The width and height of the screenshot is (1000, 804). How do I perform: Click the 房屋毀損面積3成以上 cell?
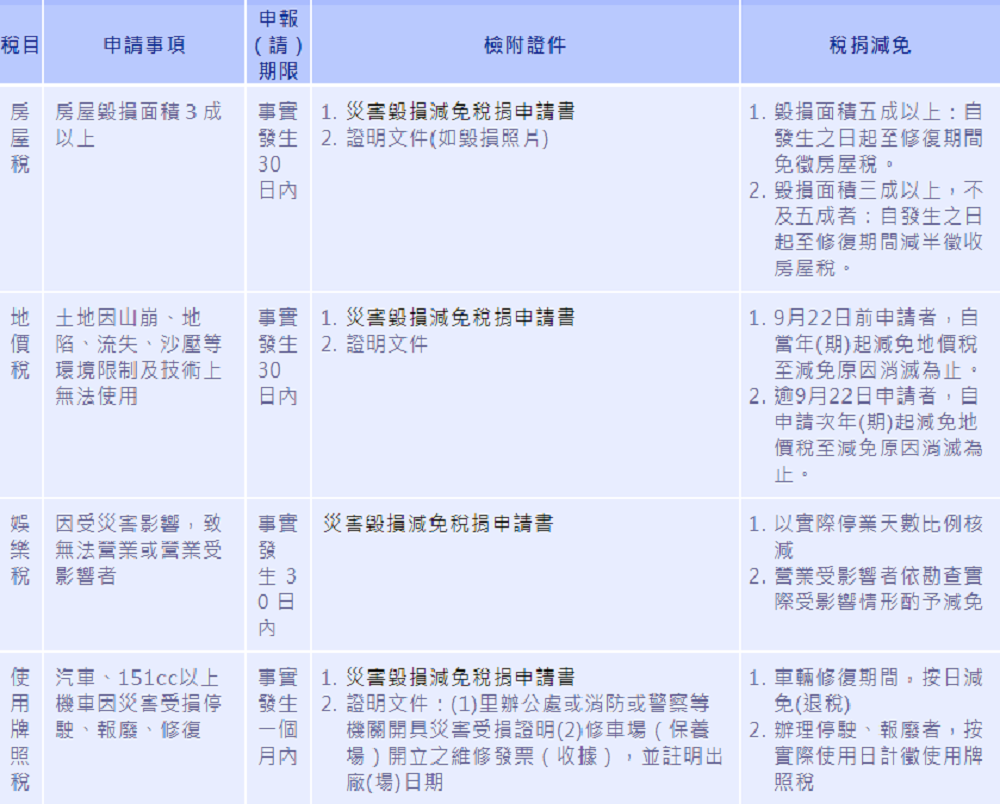[x=138, y=124]
